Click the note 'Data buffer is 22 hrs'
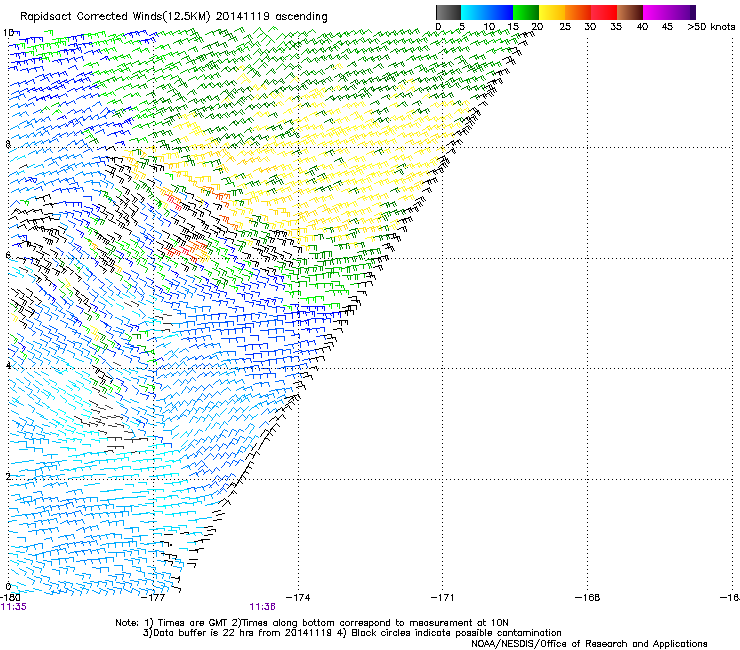The height and width of the screenshot is (650, 740). click(x=202, y=633)
